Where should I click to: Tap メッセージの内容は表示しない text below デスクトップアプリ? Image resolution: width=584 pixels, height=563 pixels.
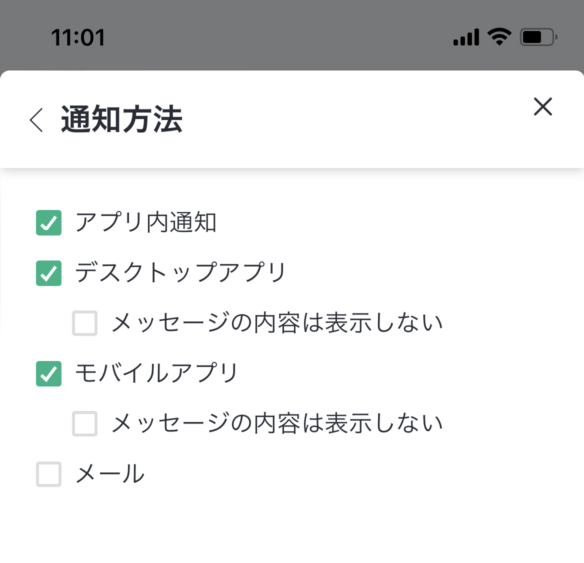(277, 323)
